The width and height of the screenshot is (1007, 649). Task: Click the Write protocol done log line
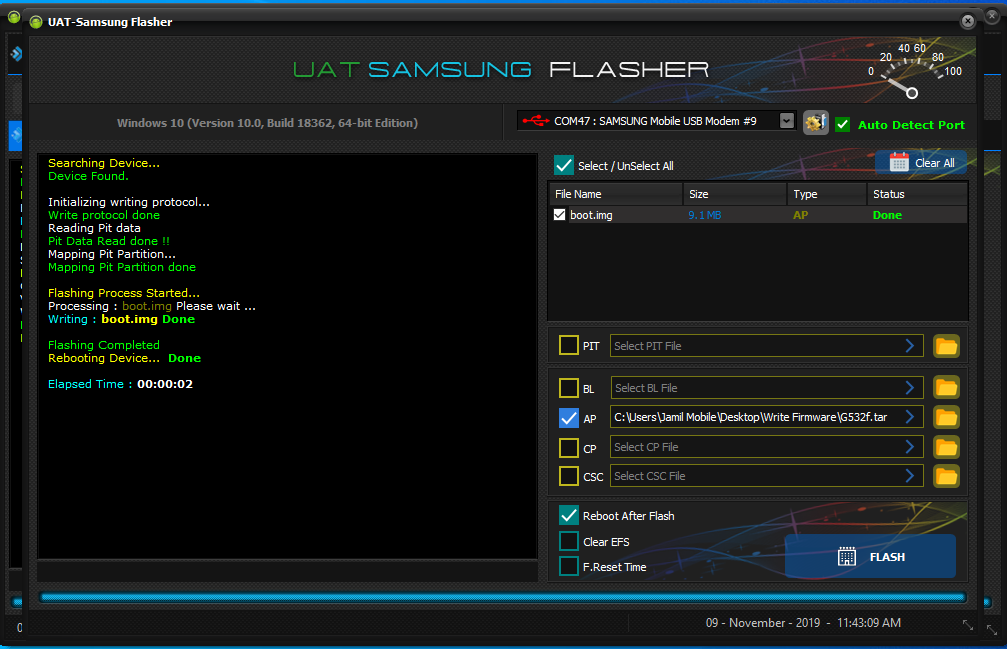tap(103, 215)
